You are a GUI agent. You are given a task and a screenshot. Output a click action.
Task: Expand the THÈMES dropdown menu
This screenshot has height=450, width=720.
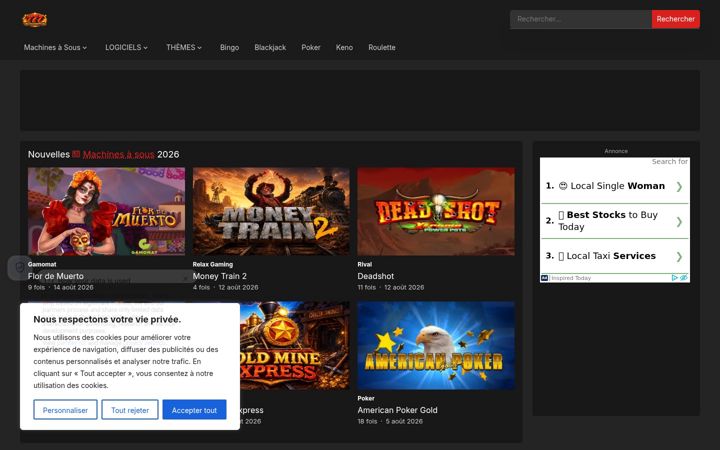pos(184,47)
